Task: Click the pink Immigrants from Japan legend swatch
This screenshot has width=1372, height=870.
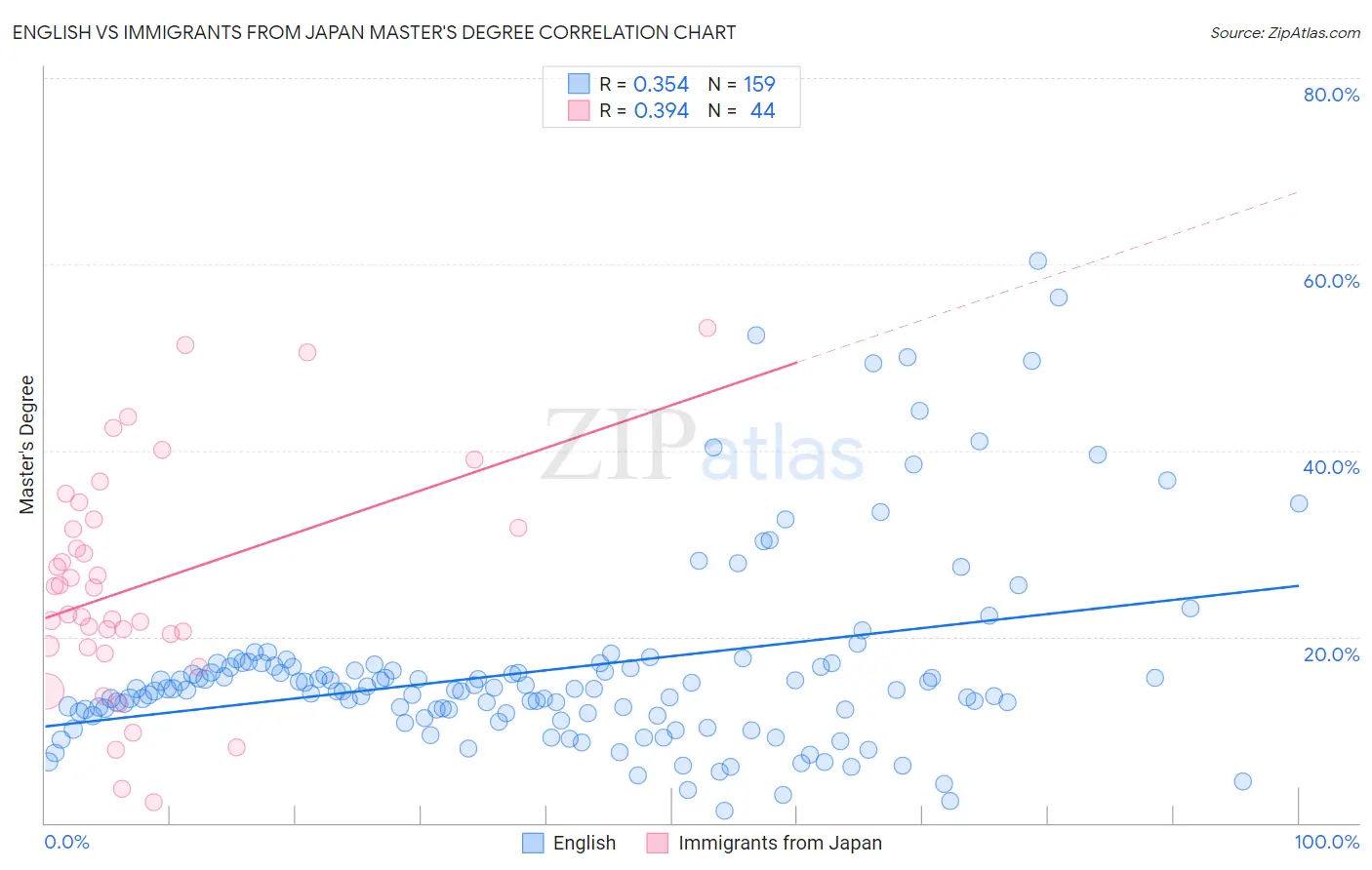Action: (x=658, y=843)
